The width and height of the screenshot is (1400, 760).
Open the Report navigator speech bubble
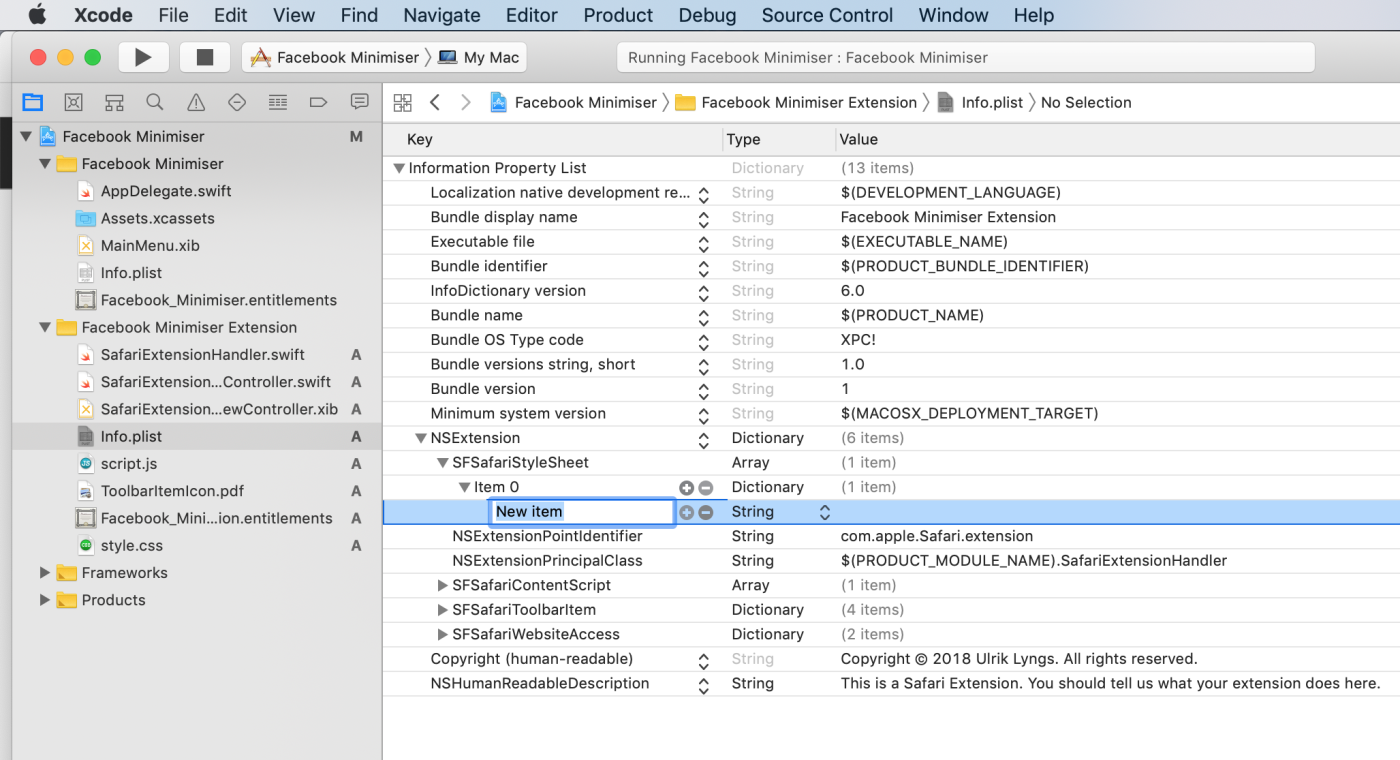click(360, 102)
